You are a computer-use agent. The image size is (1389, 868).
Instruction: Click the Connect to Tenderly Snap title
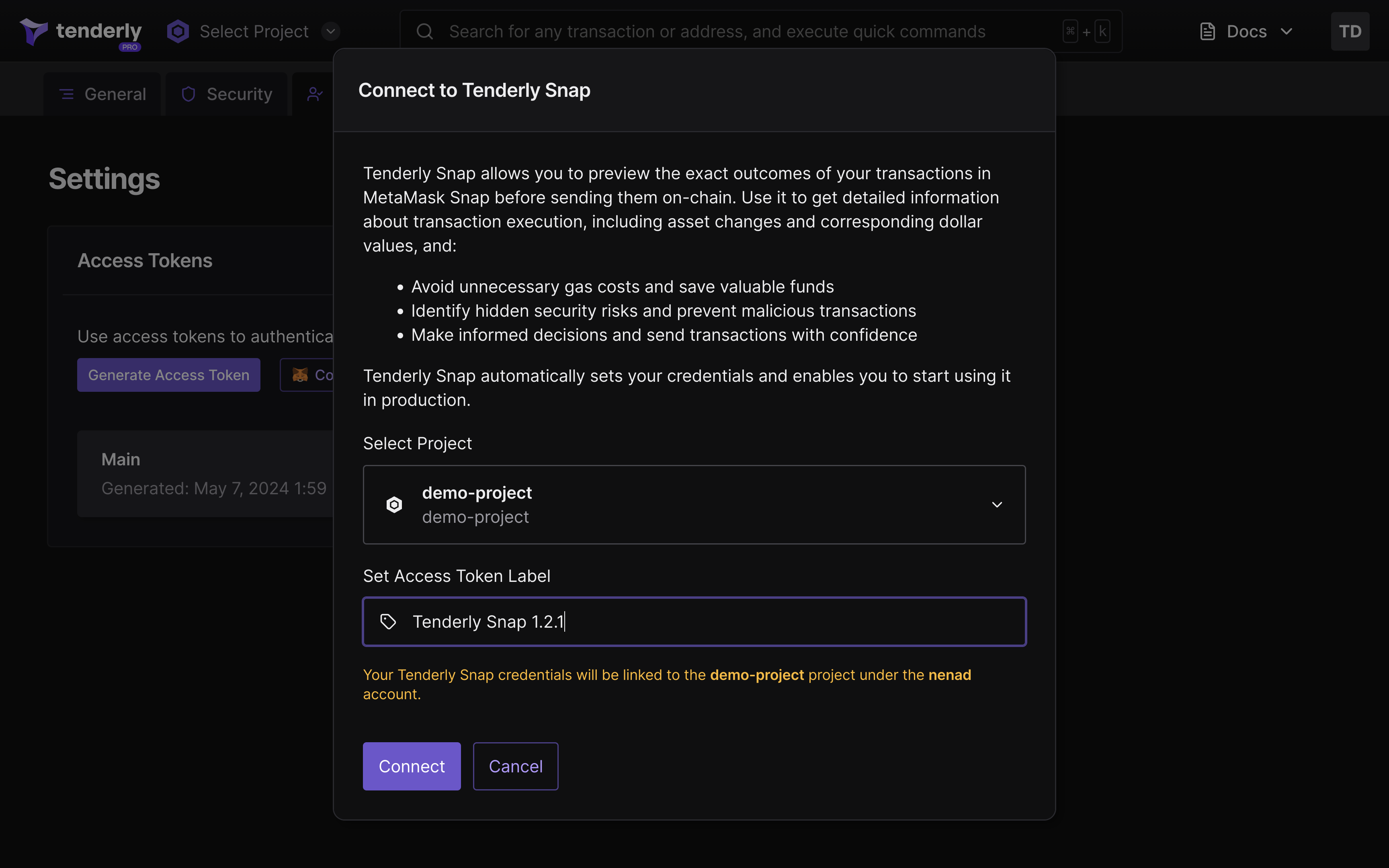pos(474,90)
